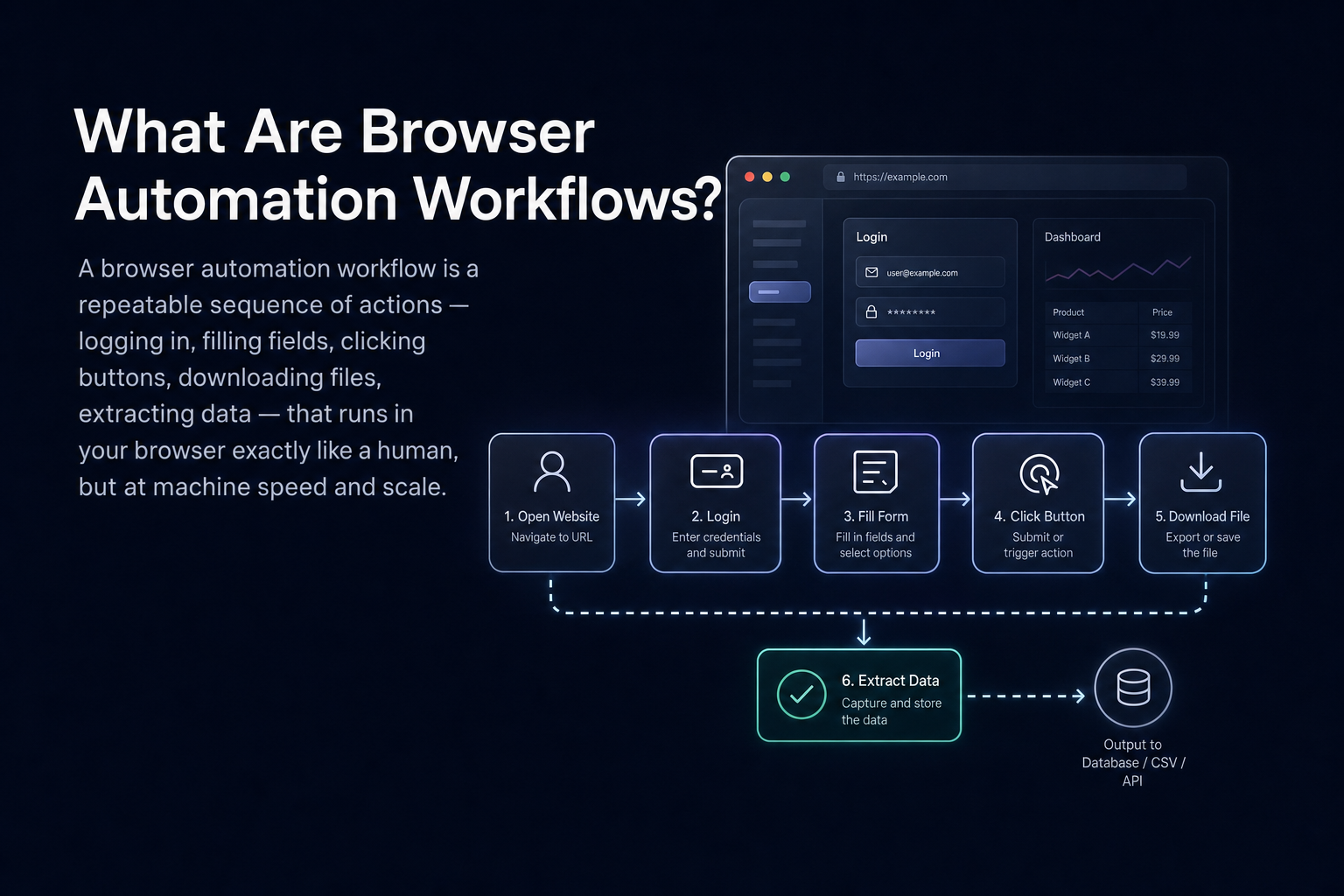This screenshot has width=1344, height=896.
Task: Click 'Enter credentials and submit' text
Action: click(716, 545)
